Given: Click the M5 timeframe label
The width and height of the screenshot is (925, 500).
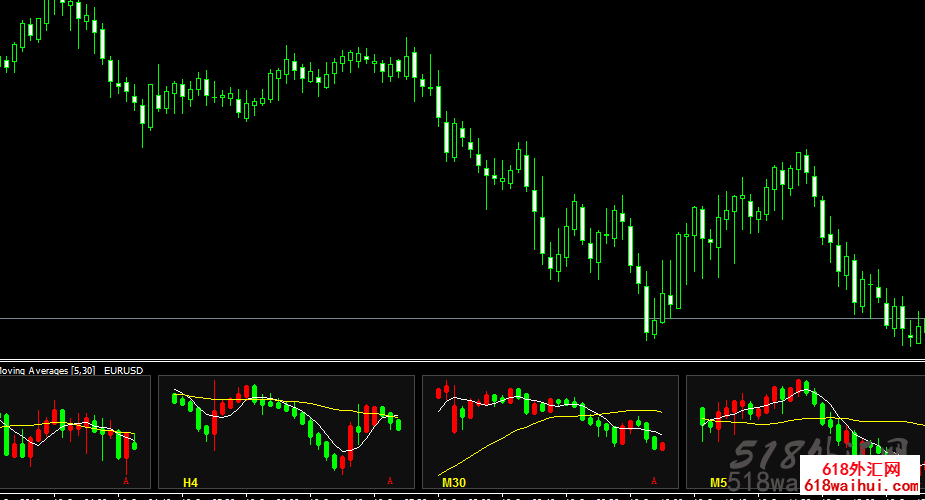Looking at the screenshot, I should 718,483.
